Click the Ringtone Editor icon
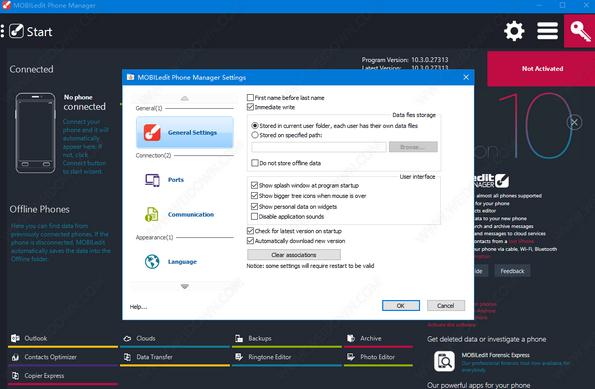This screenshot has height=389, width=595. (239, 357)
